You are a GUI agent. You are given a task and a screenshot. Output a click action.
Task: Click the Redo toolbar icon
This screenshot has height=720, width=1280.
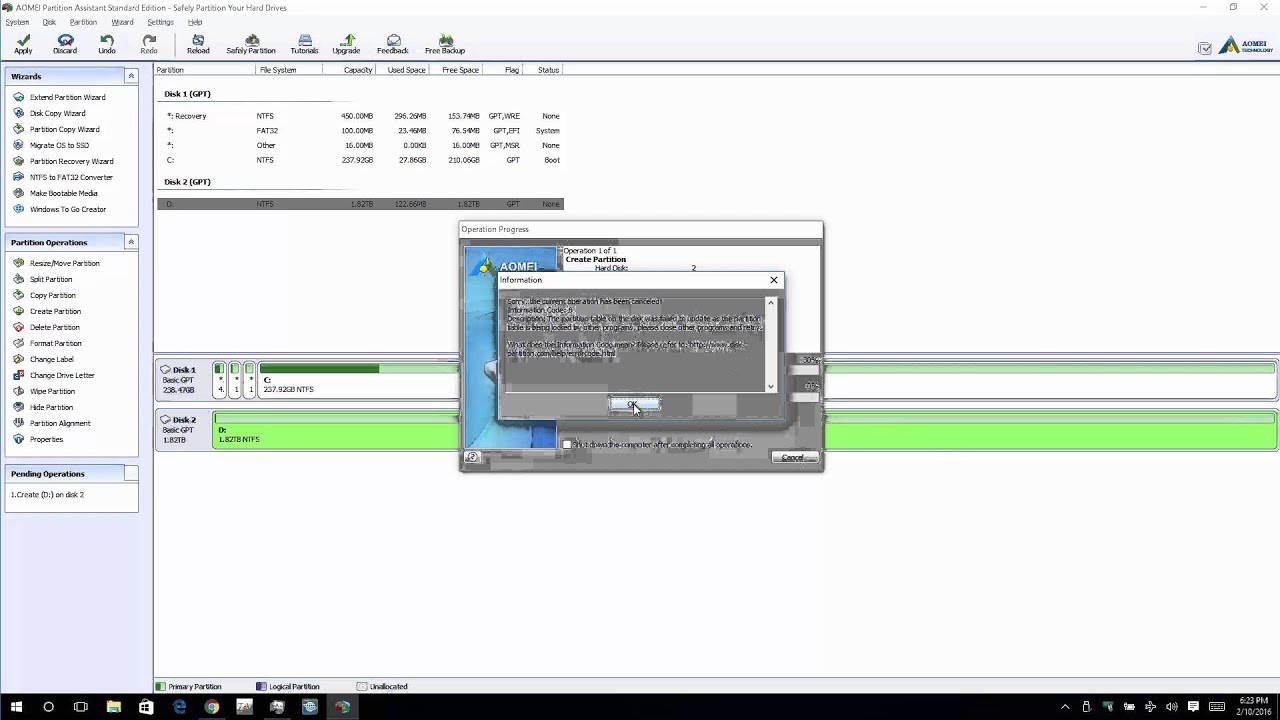(x=149, y=44)
